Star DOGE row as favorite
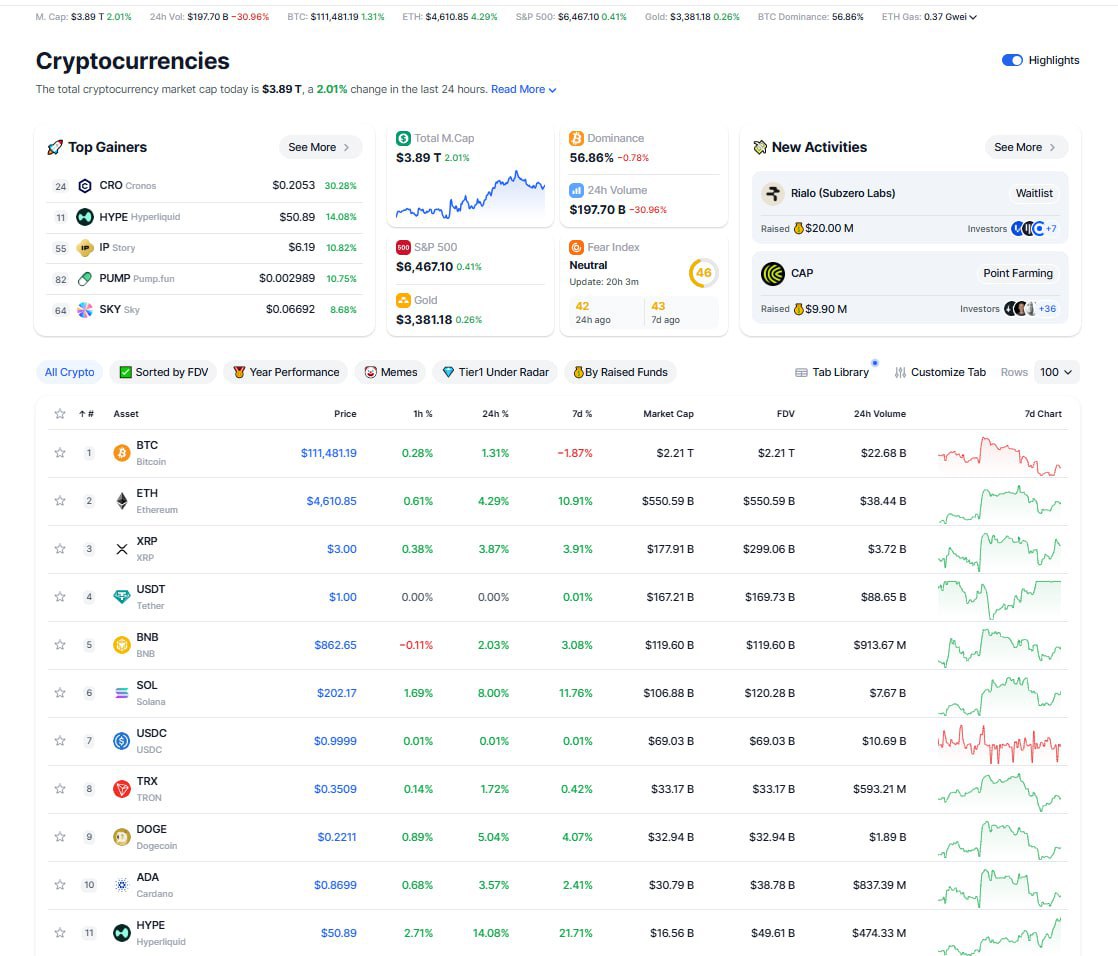1118x956 pixels. click(60, 837)
